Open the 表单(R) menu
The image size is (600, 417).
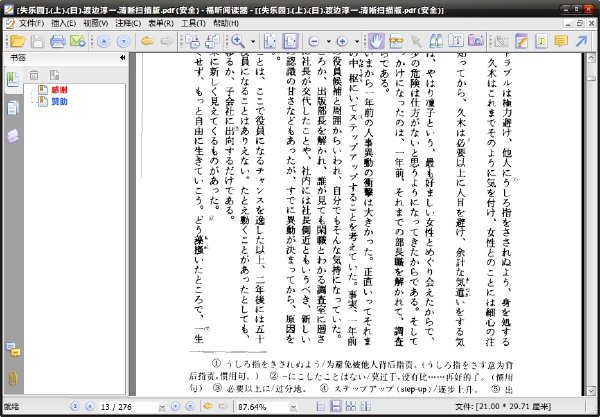161,23
